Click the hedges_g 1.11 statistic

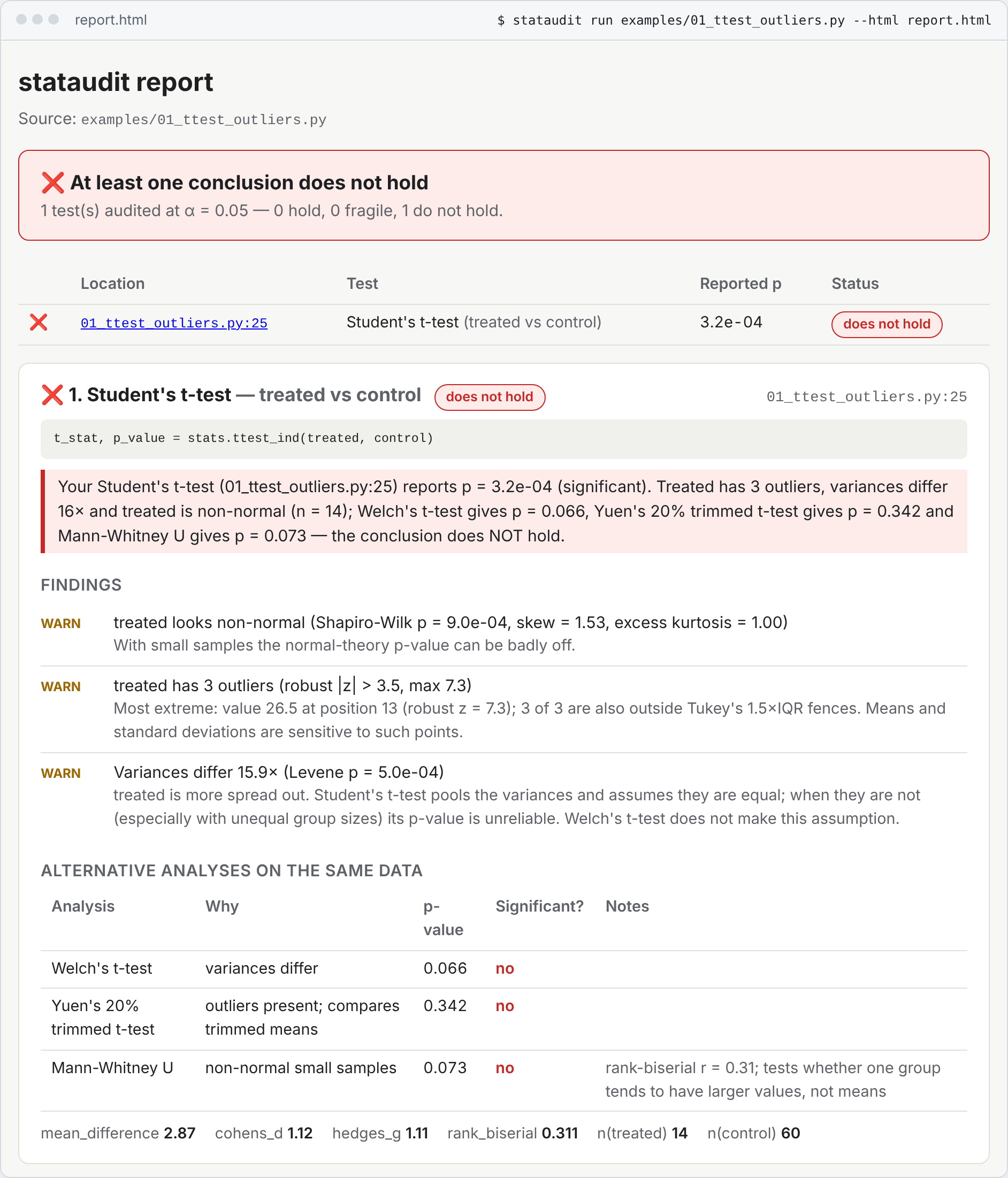tap(380, 1134)
